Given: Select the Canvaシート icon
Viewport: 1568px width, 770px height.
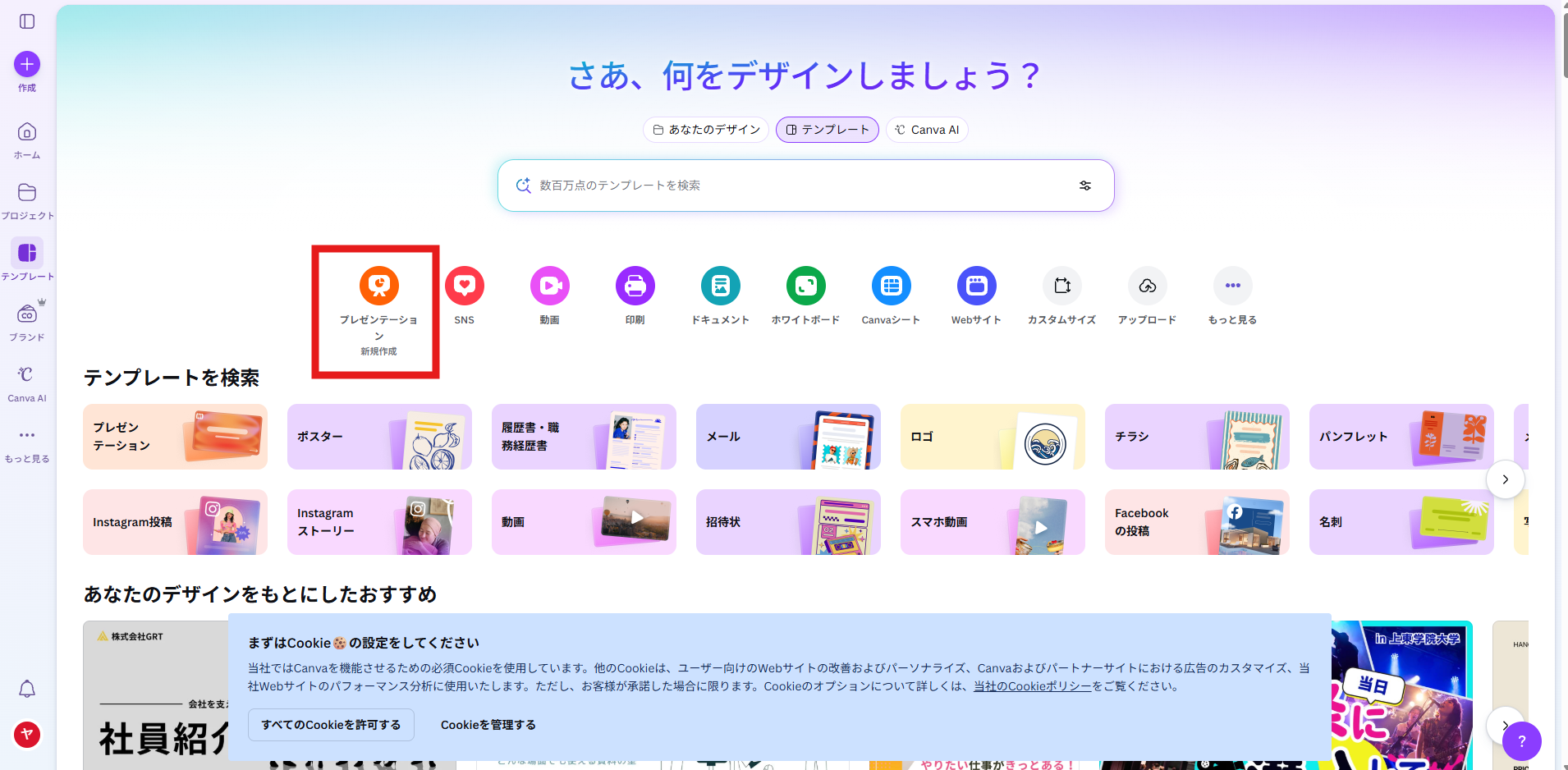Looking at the screenshot, I should click(x=891, y=284).
